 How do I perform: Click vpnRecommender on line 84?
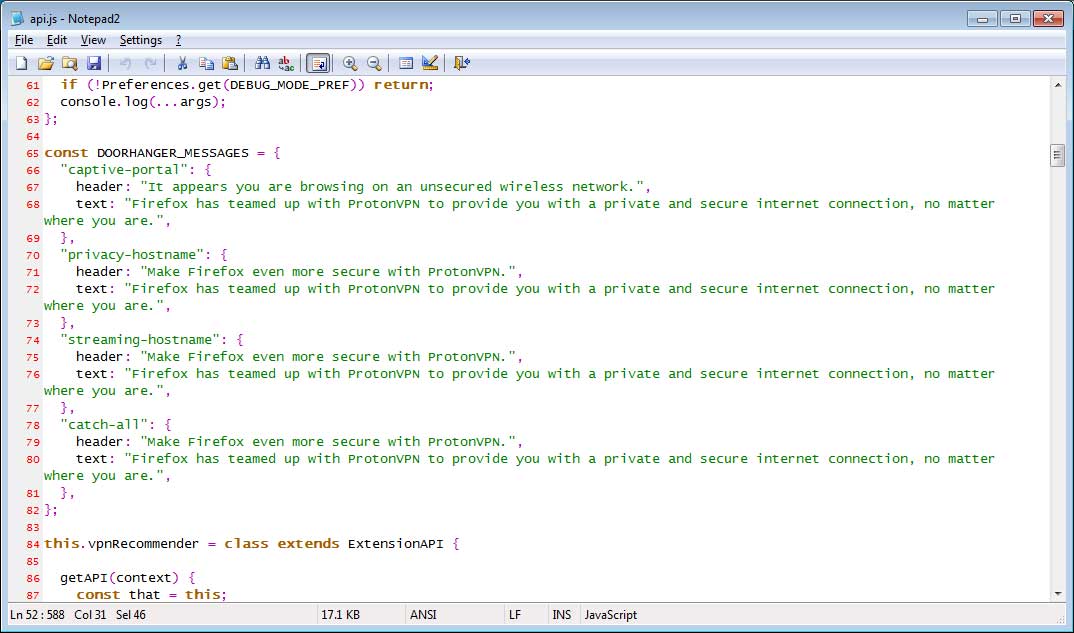[144, 544]
